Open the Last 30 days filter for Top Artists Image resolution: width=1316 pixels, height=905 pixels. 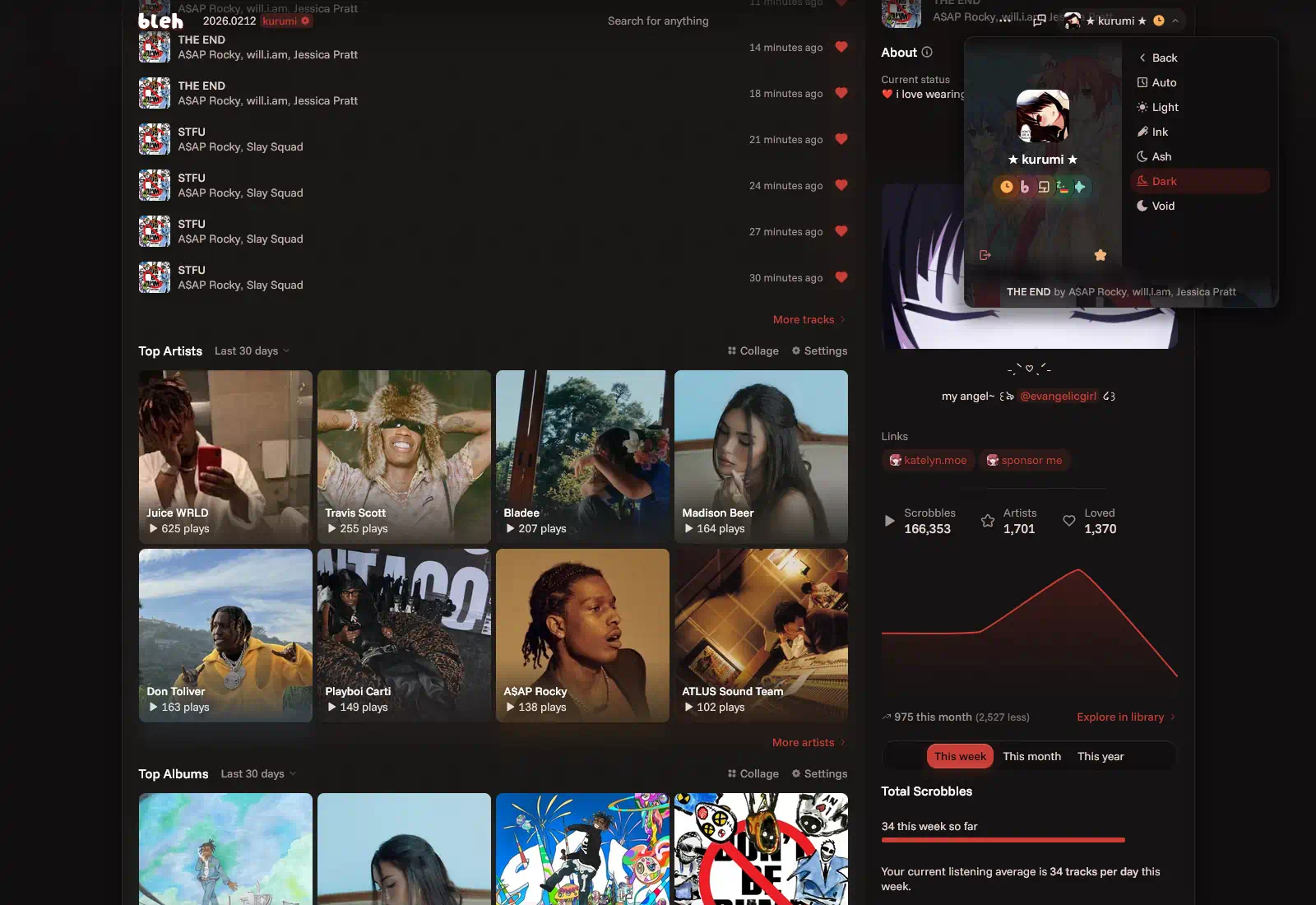pos(249,350)
